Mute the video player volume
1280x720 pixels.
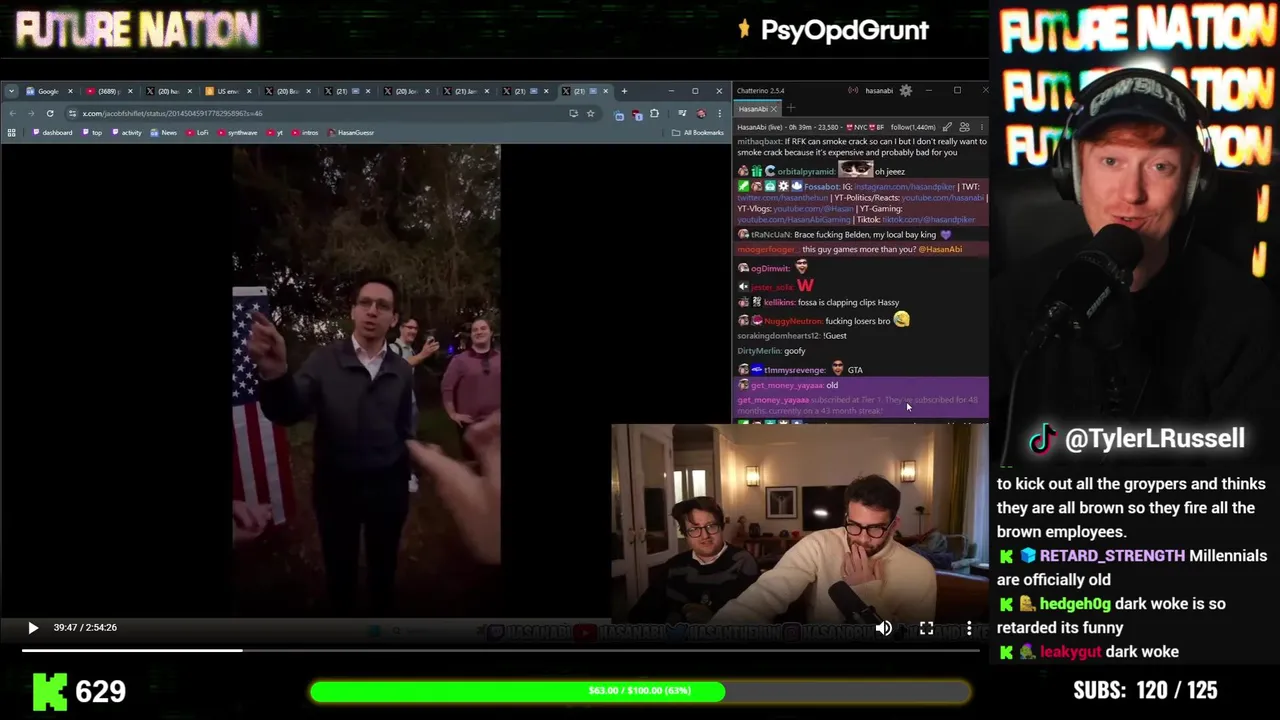884,628
